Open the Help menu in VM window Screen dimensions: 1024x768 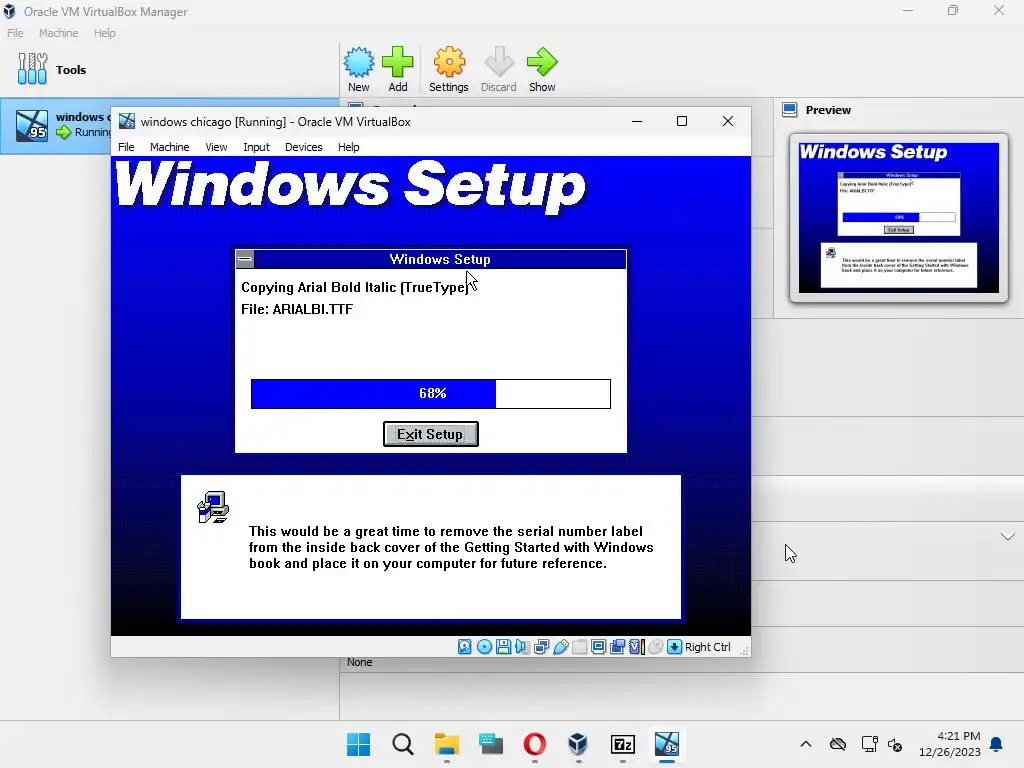pyautogui.click(x=348, y=147)
